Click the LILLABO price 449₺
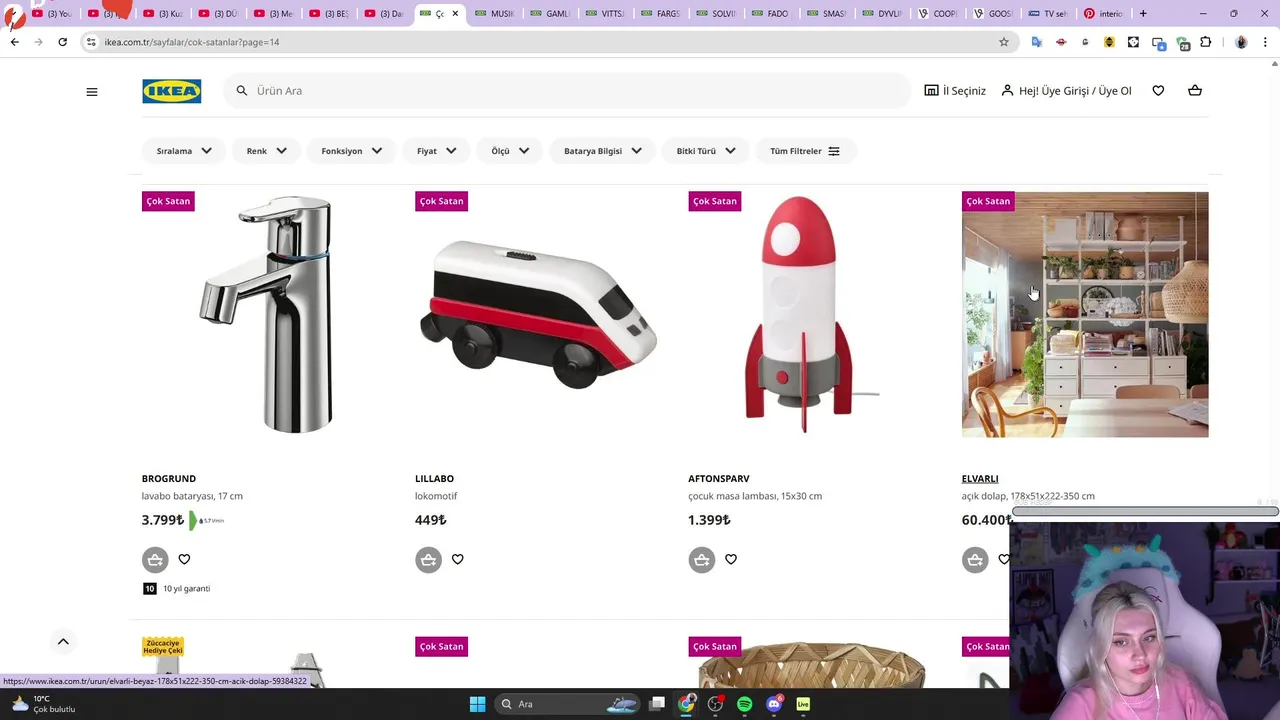The image size is (1280, 720). (431, 520)
